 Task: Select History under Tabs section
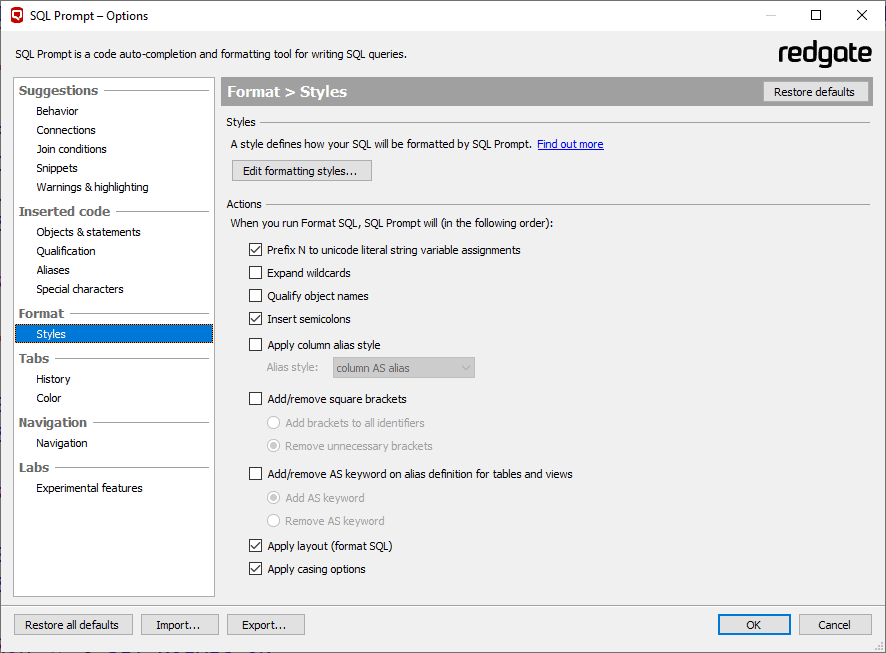(x=53, y=379)
